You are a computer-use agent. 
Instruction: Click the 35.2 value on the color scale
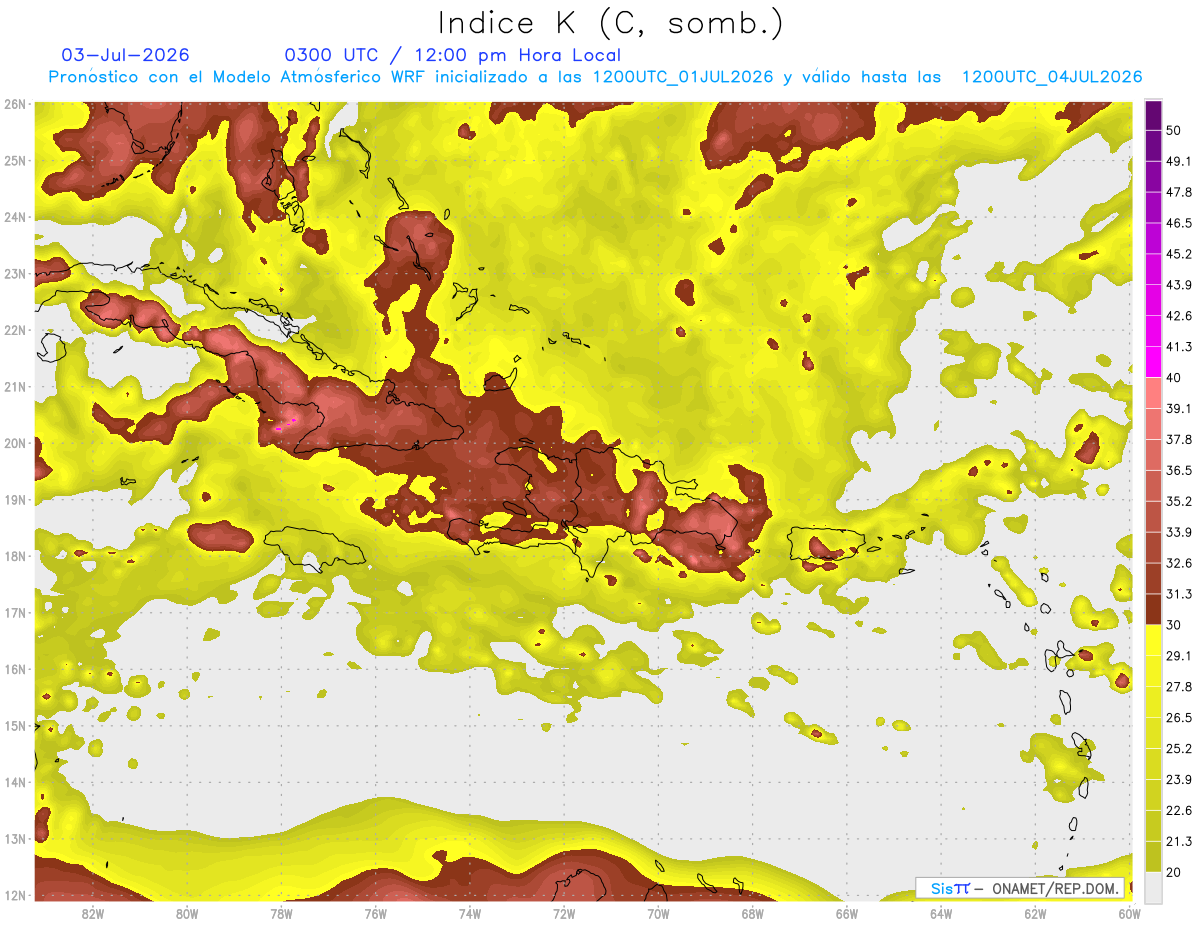click(1179, 501)
